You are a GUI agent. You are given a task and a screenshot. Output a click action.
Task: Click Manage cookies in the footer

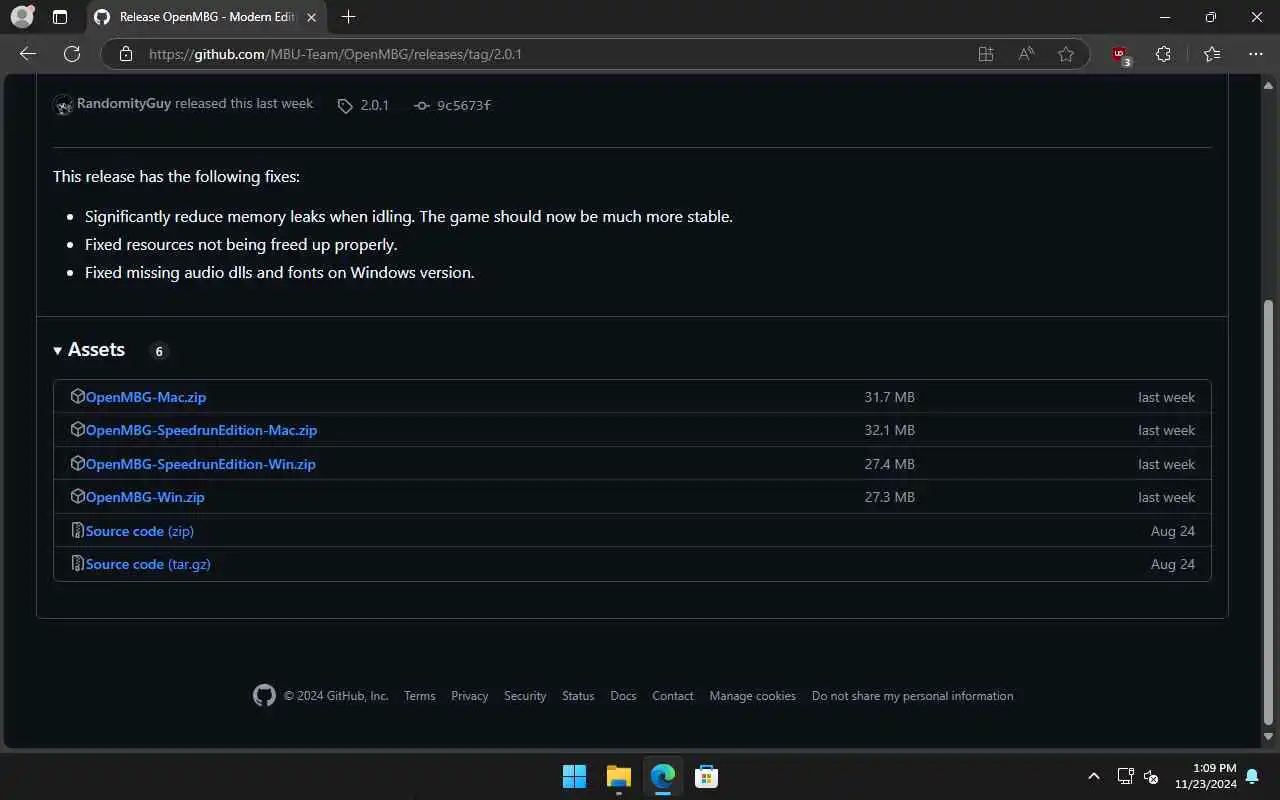tap(753, 696)
